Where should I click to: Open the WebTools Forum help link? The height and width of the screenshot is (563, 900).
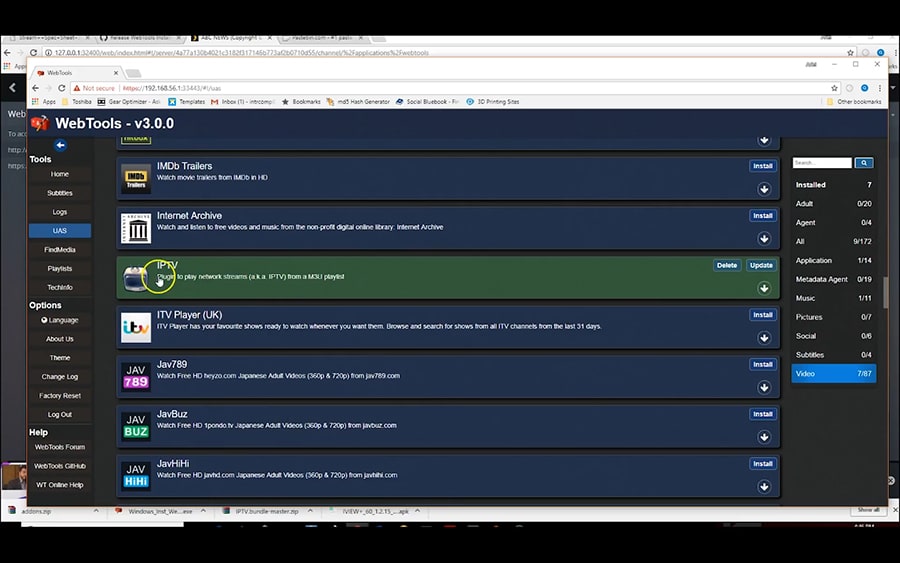point(60,447)
